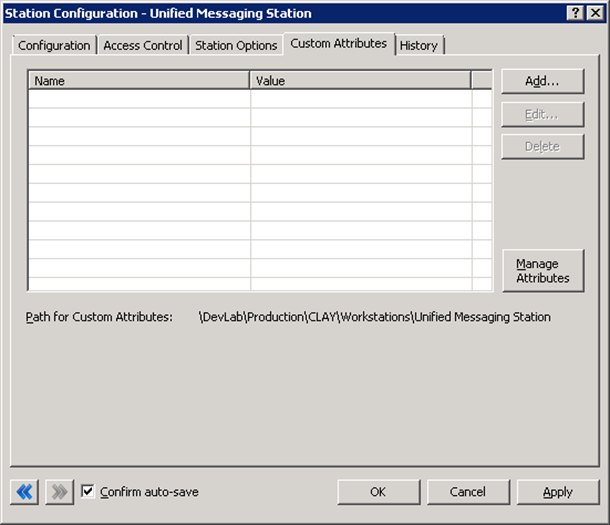The width and height of the screenshot is (610, 525).
Task: Click the Add... button
Action: tap(543, 81)
